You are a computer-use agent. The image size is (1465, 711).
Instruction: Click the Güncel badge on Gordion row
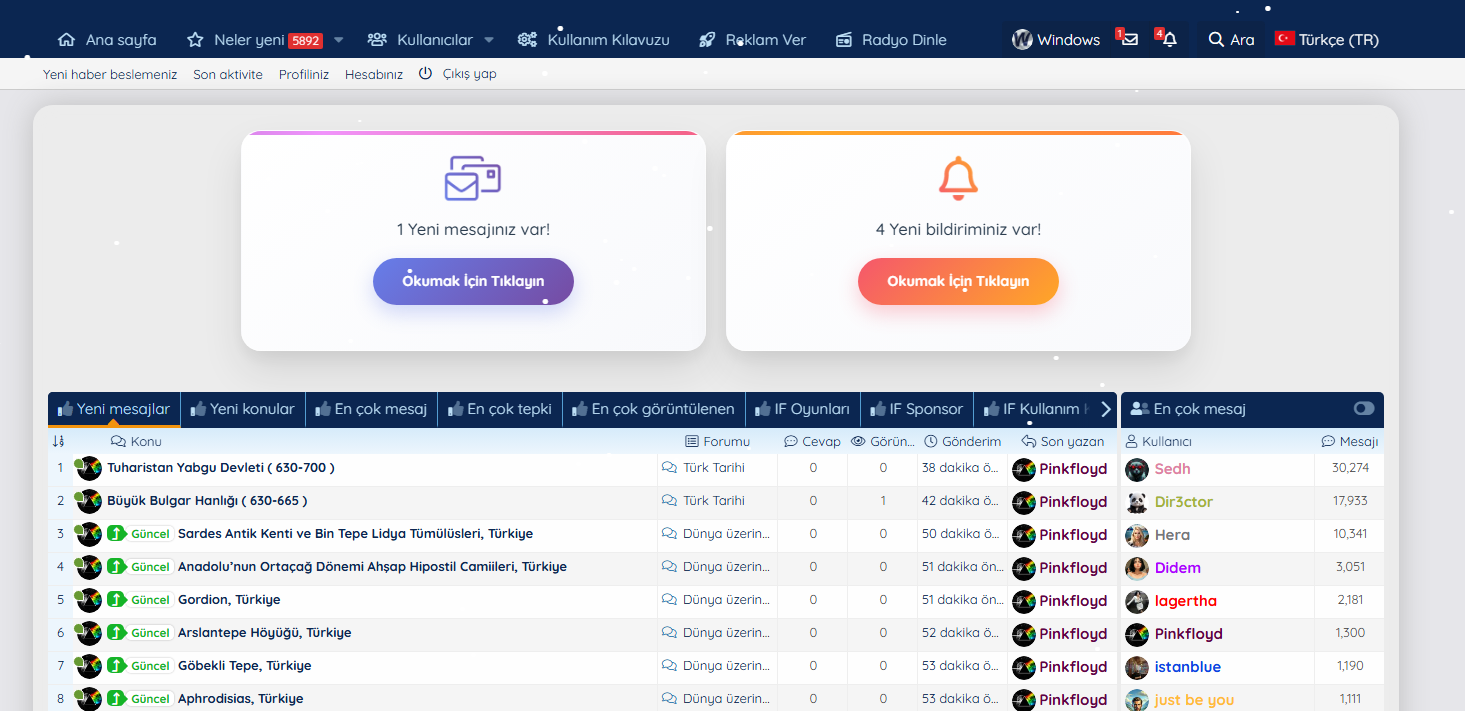click(x=139, y=600)
